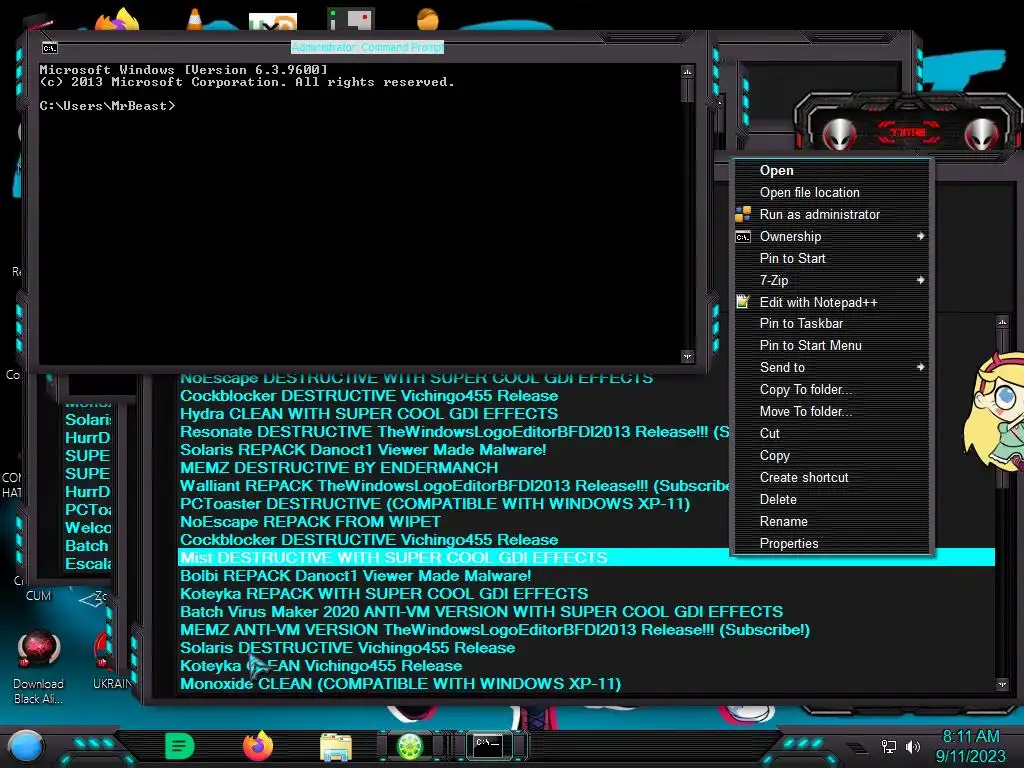Select Solaris DESTRUCTIVE Vichingo455 Release
The image size is (1024, 768).
click(347, 648)
